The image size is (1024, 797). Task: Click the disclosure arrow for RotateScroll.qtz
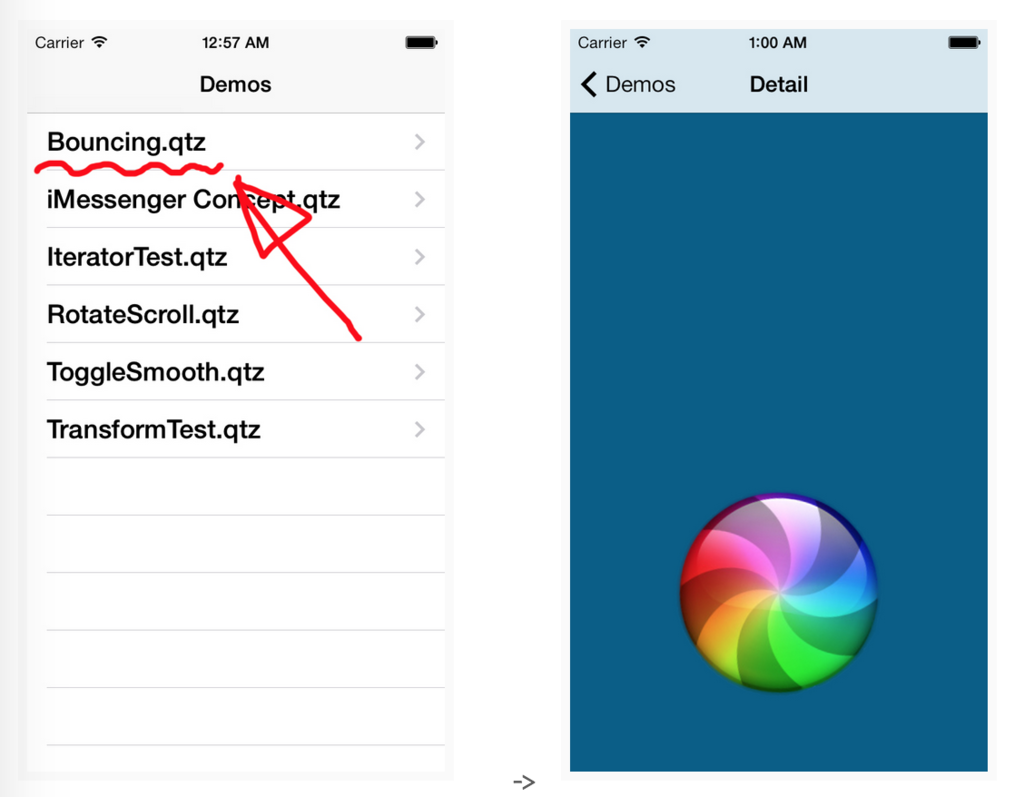pyautogui.click(x=420, y=314)
